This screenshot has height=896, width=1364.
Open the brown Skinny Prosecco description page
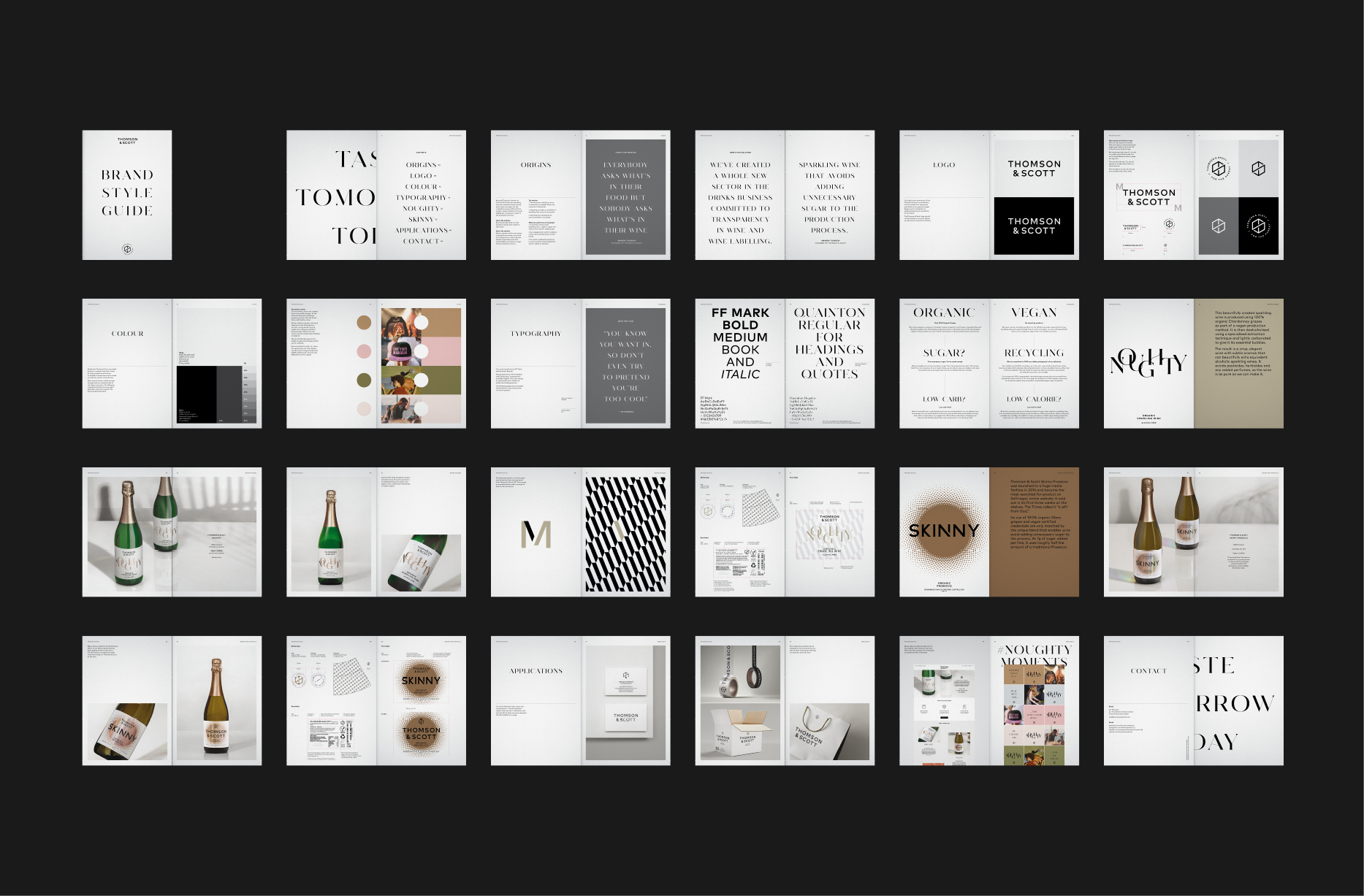pos(1034,532)
